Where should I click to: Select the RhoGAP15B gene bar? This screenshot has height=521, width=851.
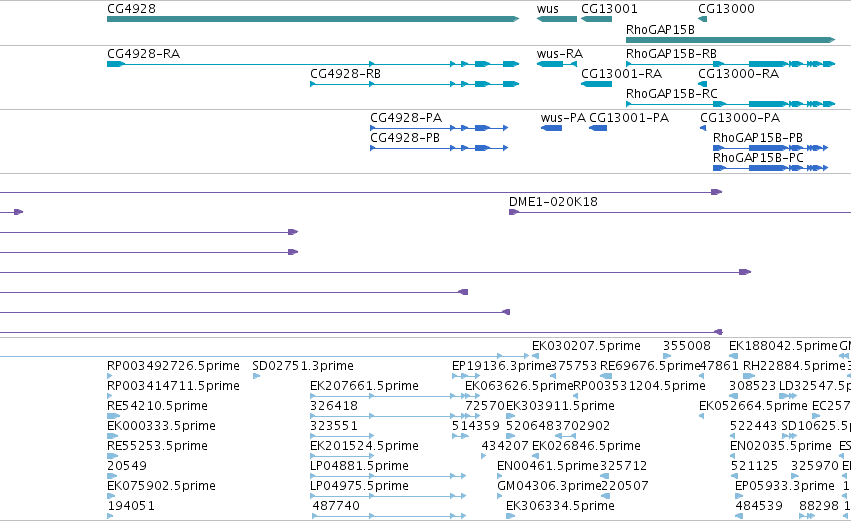pyautogui.click(x=731, y=40)
